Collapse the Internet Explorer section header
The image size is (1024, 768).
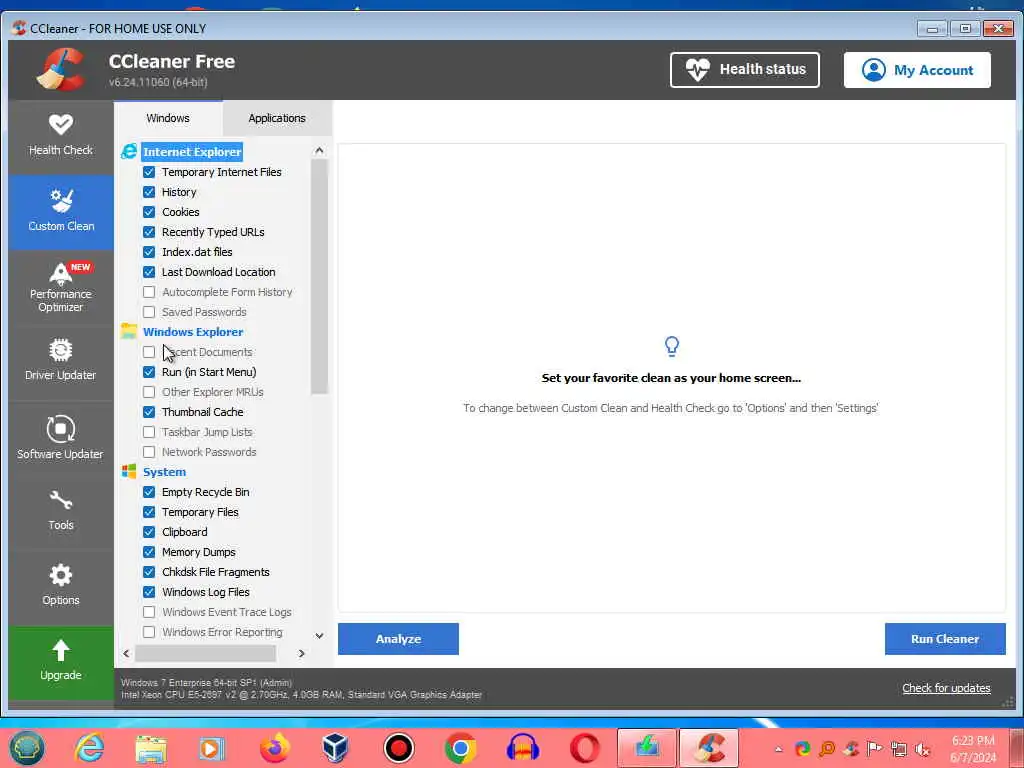point(192,152)
